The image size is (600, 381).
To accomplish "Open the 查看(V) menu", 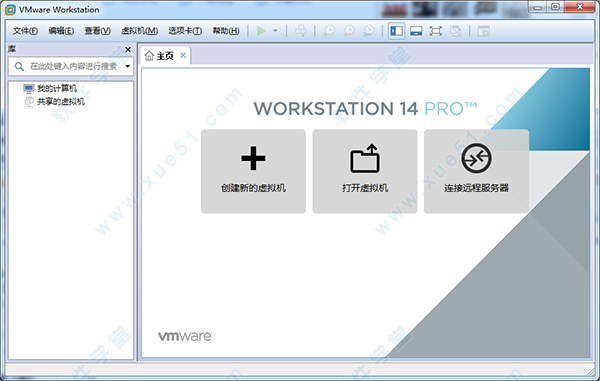I will 98,31.
